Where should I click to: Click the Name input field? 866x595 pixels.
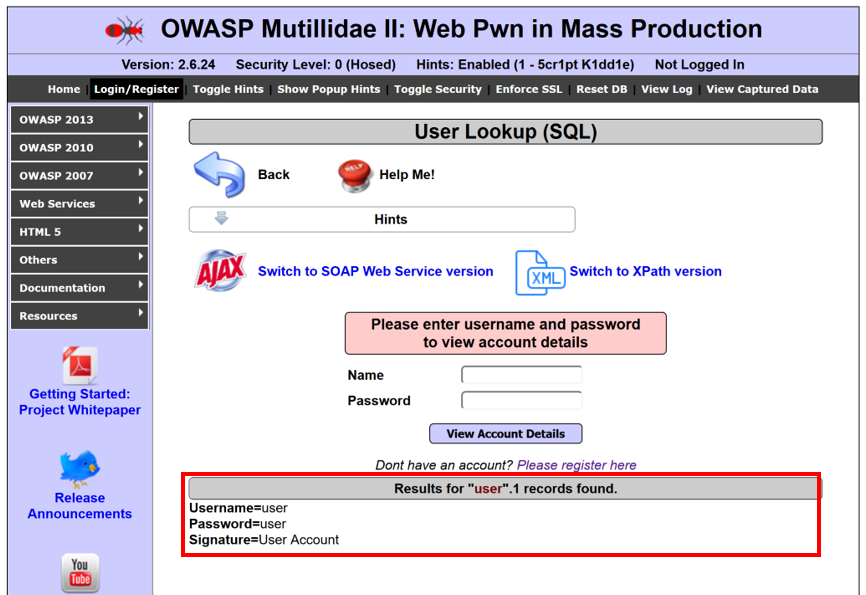pos(521,375)
